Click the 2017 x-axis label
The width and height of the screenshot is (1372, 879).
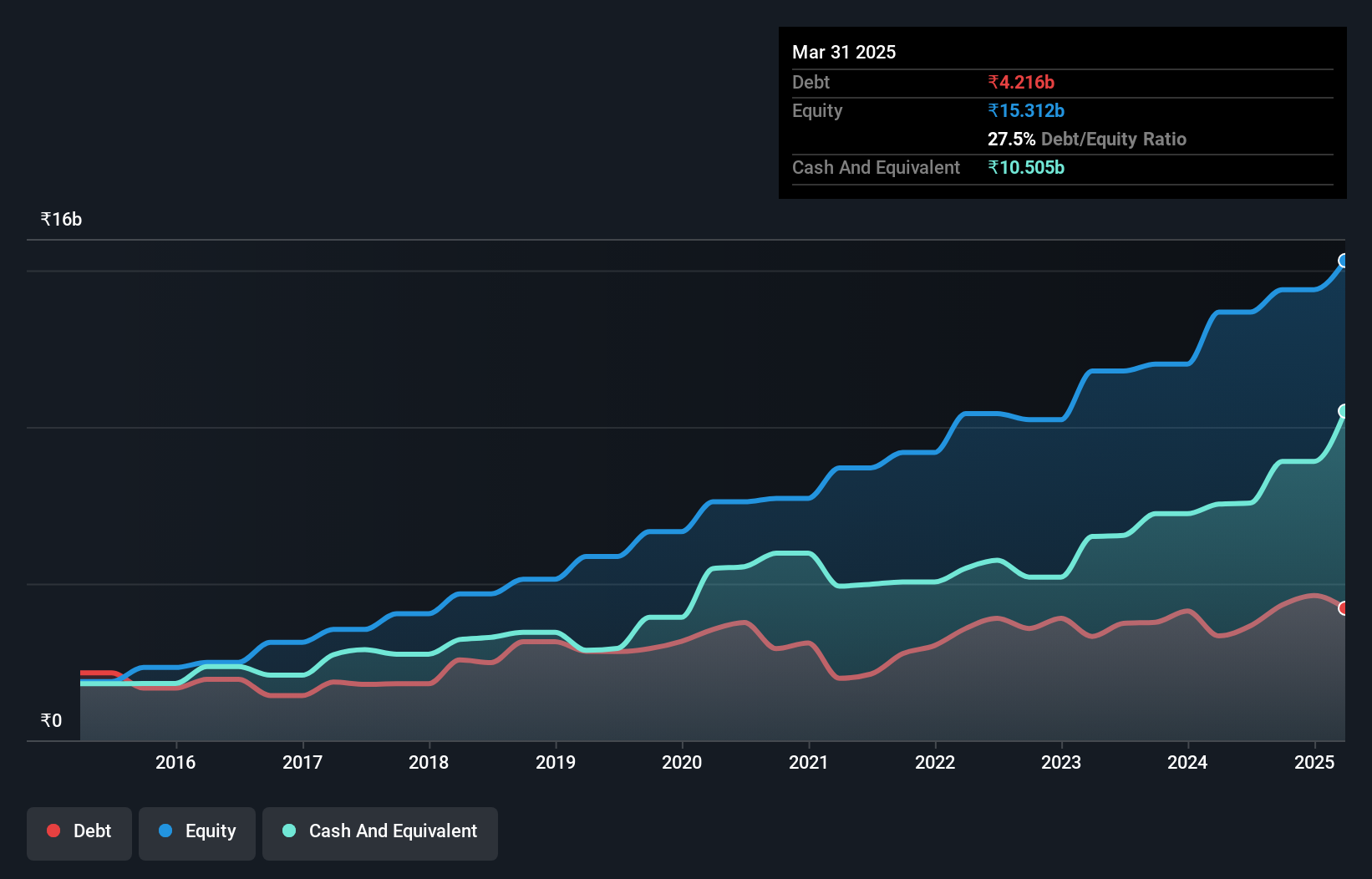(302, 762)
